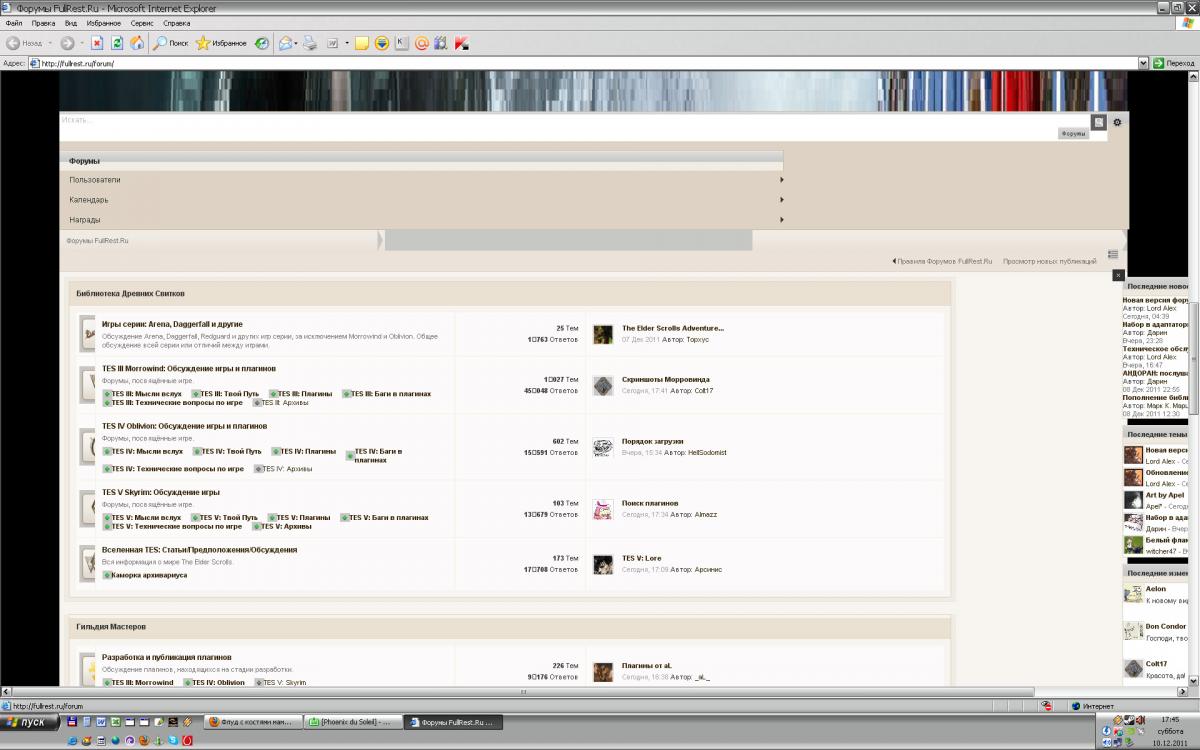Screen dimensions: 1200x750
Task: Click the red Opera icon in the taskbar
Action: 188,740
